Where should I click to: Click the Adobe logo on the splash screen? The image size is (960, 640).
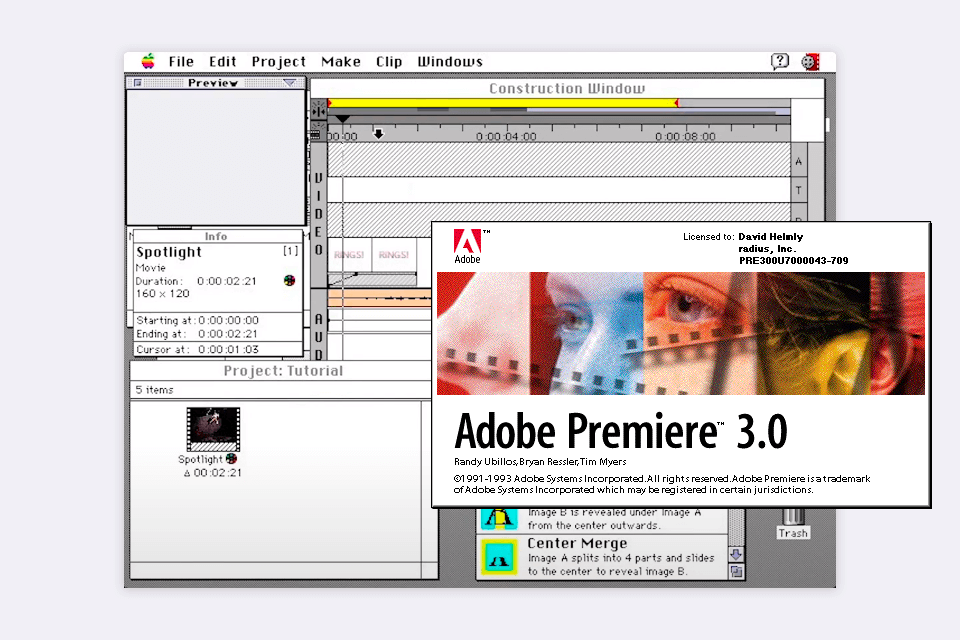466,243
